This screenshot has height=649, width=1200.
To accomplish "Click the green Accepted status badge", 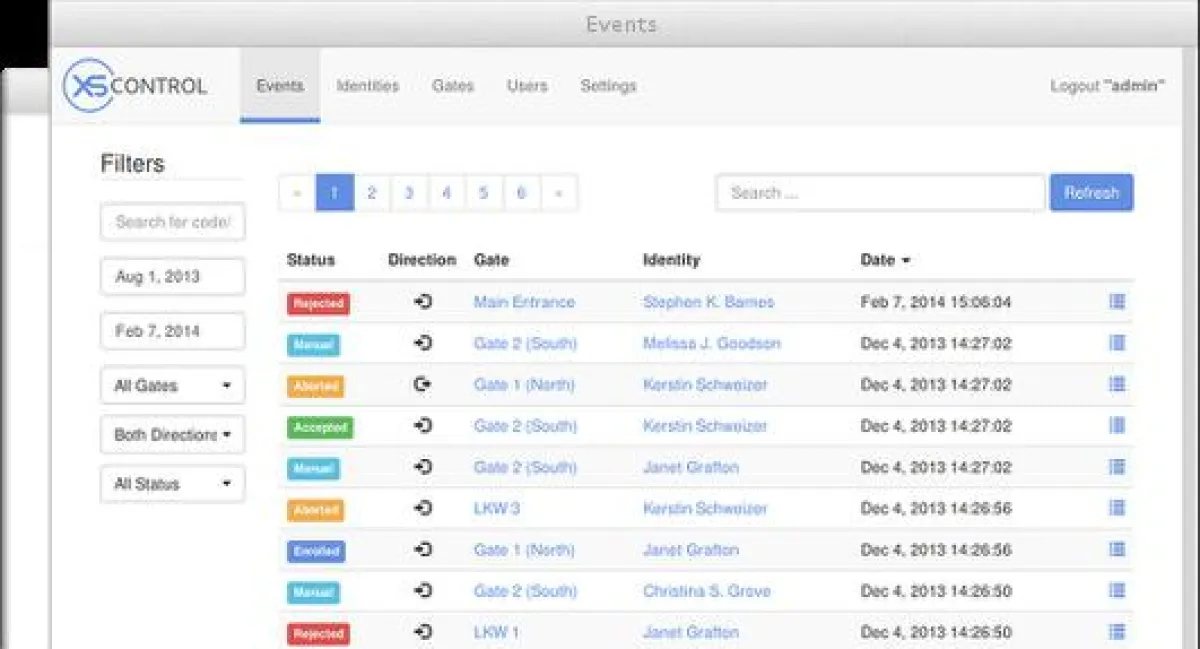I will coord(320,427).
